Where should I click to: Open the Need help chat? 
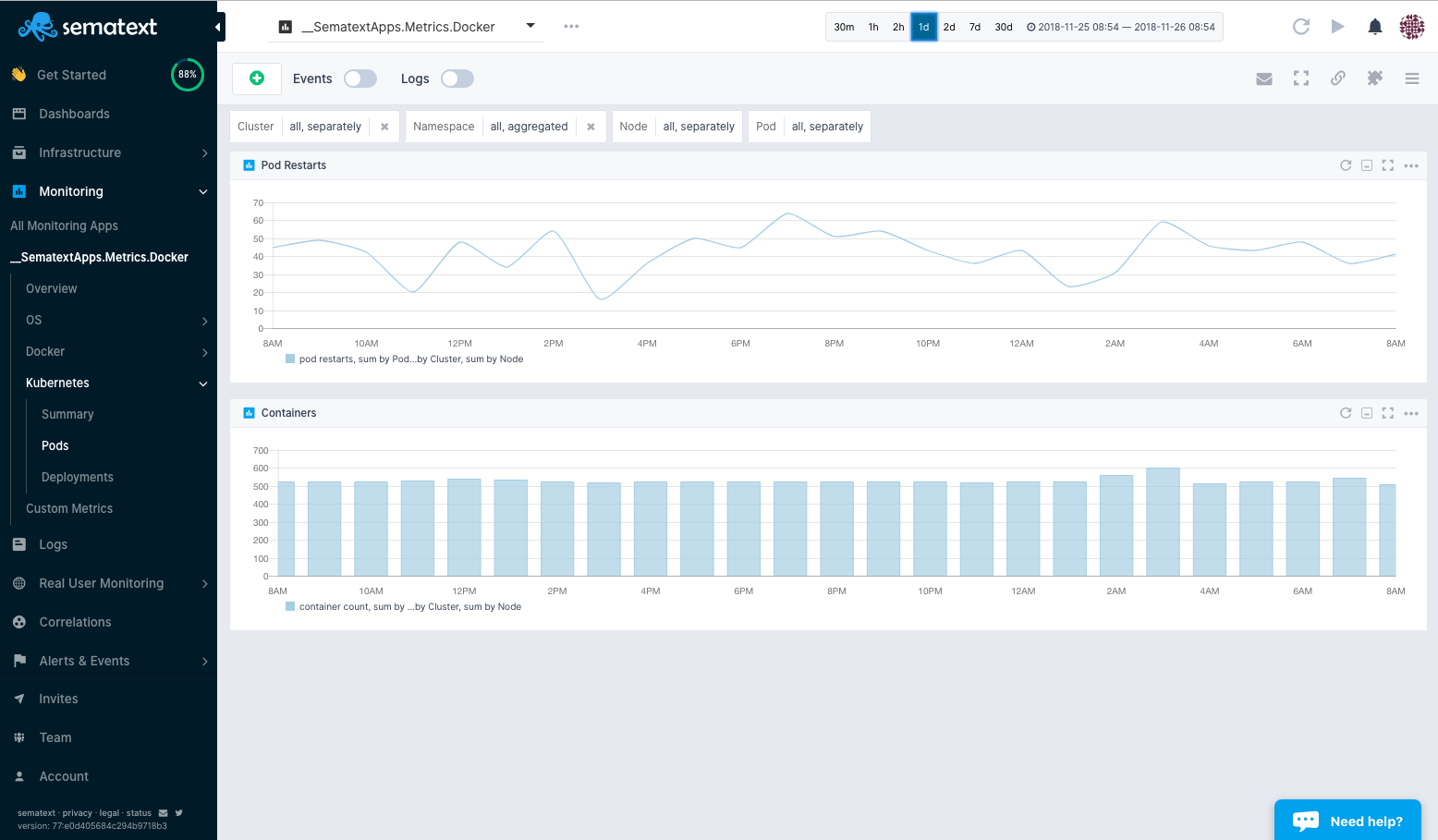point(1347,821)
